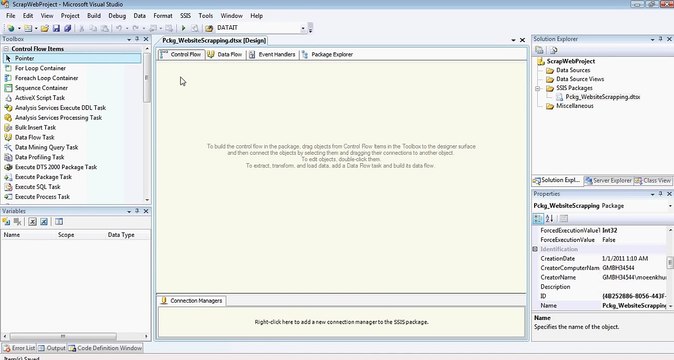This screenshot has width=674, height=360.
Task: Open the Debug menu
Action: tap(117, 16)
